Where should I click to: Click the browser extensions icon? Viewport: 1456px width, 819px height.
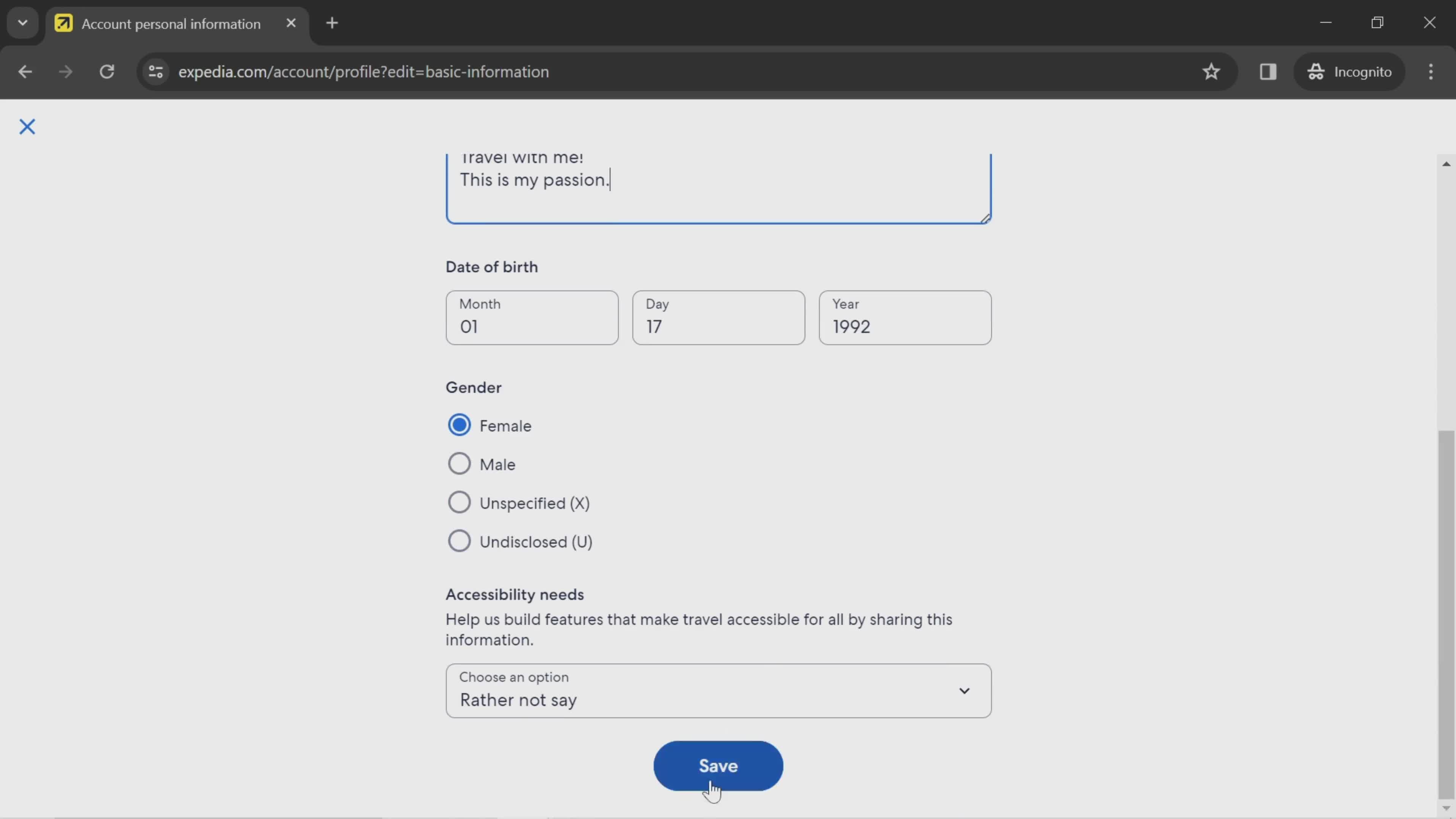1267,71
